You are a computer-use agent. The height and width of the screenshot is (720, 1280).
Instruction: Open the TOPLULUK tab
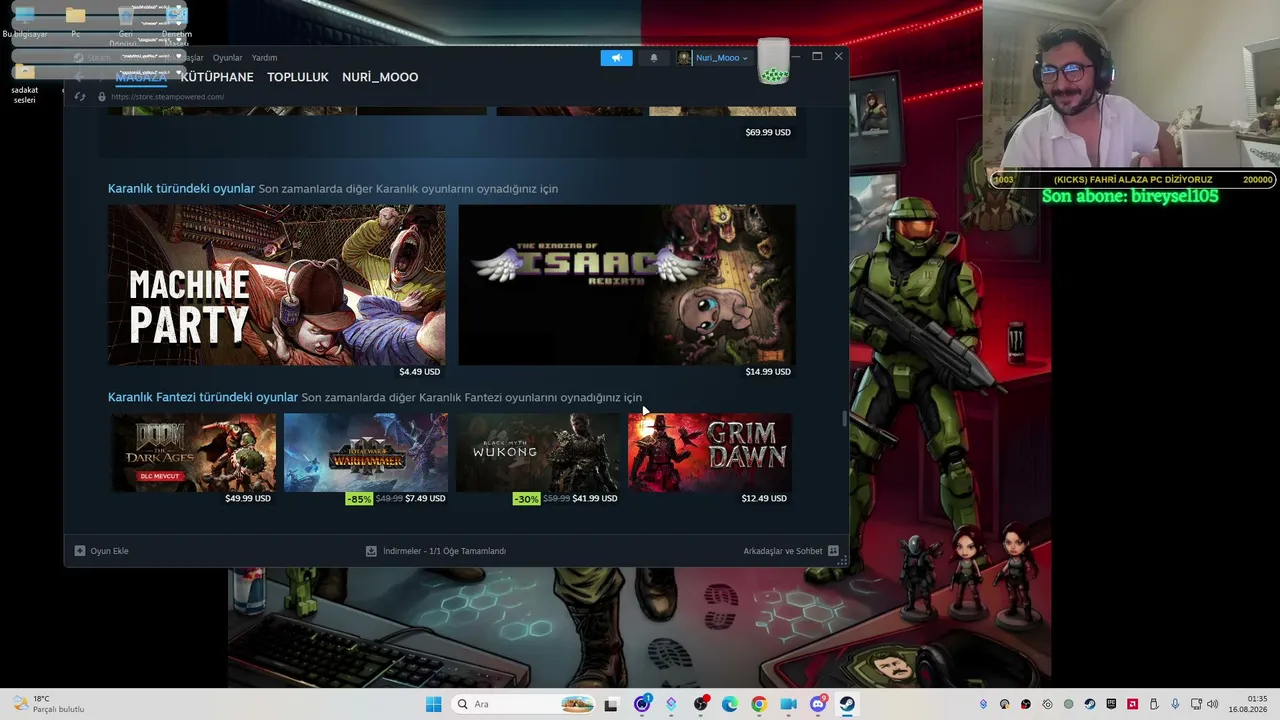pos(297,77)
